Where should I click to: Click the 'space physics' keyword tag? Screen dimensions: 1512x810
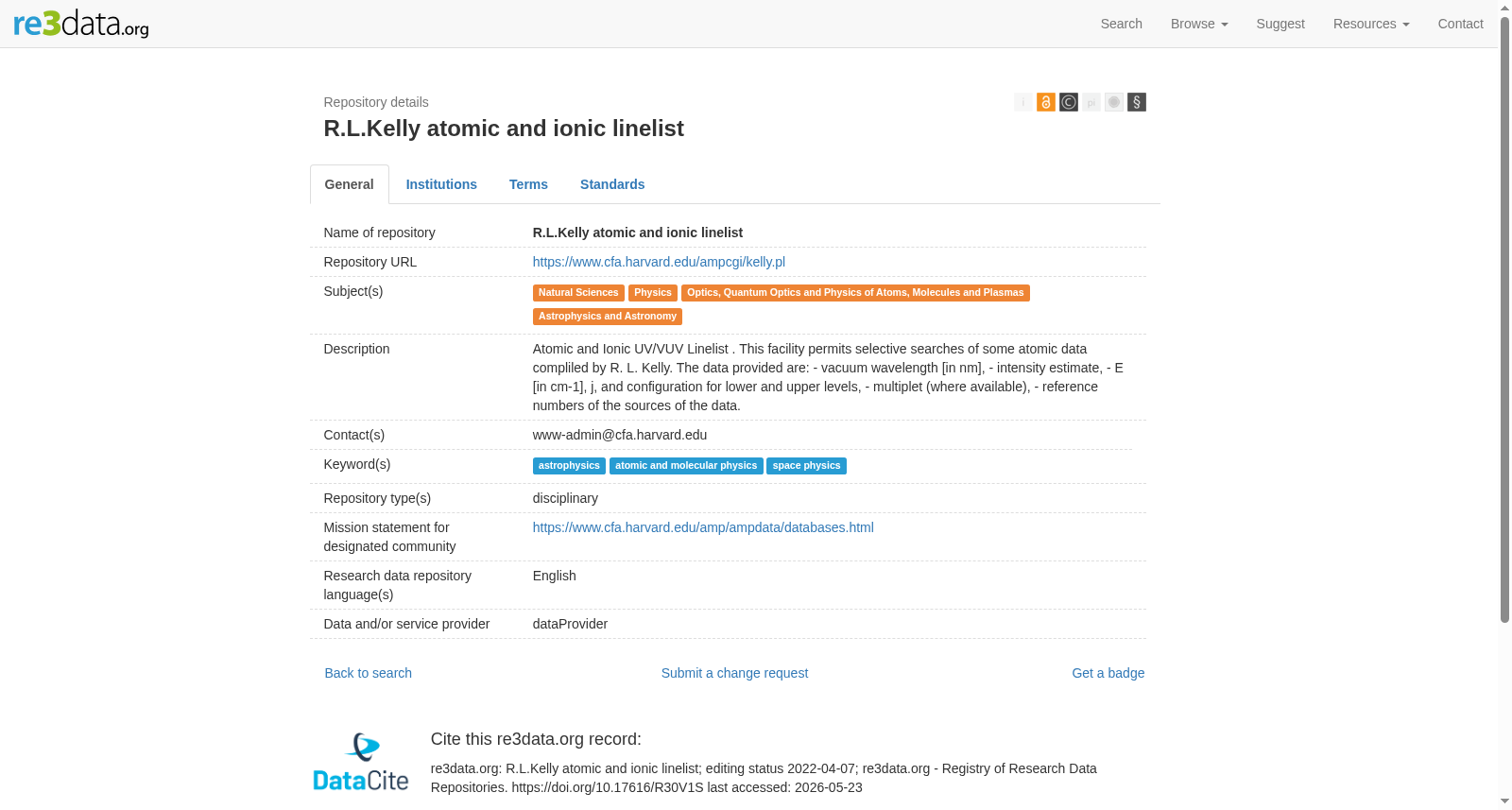pos(806,466)
